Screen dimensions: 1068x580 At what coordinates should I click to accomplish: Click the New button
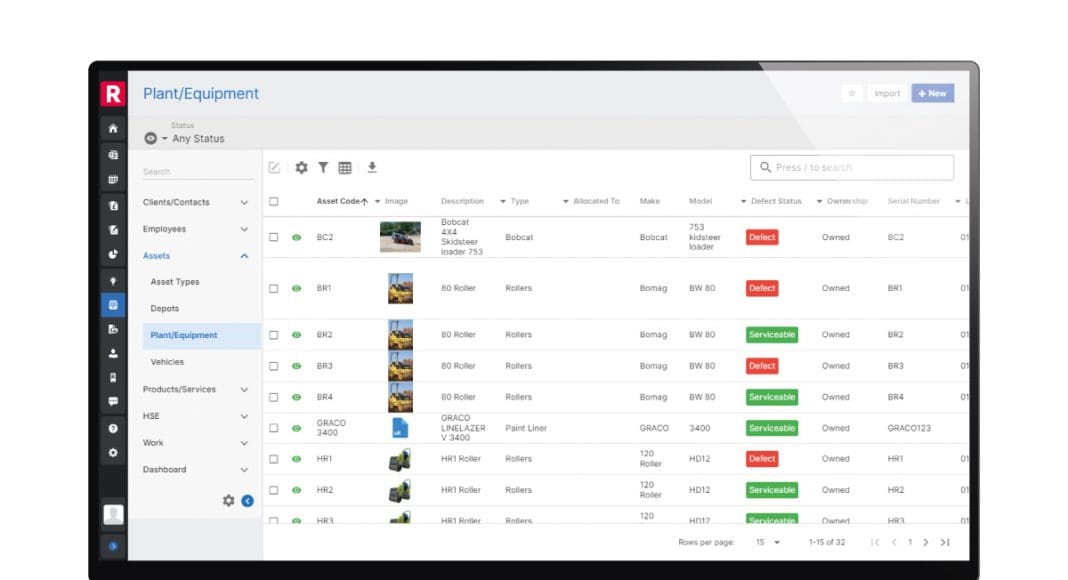[932, 93]
